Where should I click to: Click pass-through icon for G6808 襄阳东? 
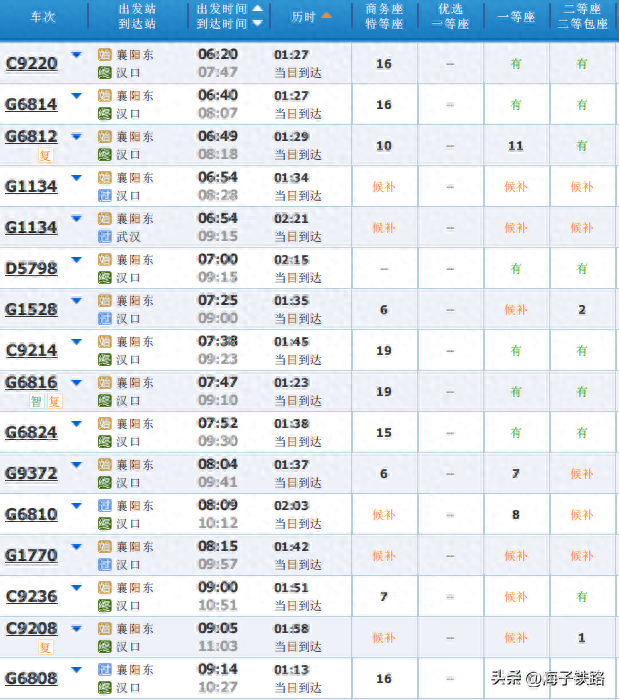[104, 670]
